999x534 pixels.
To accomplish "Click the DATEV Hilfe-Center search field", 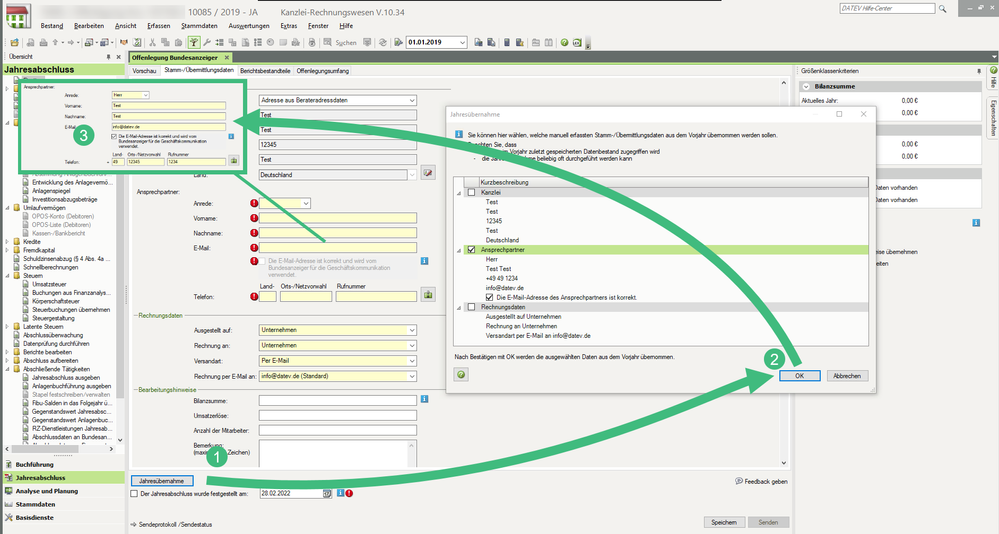I will (888, 8).
